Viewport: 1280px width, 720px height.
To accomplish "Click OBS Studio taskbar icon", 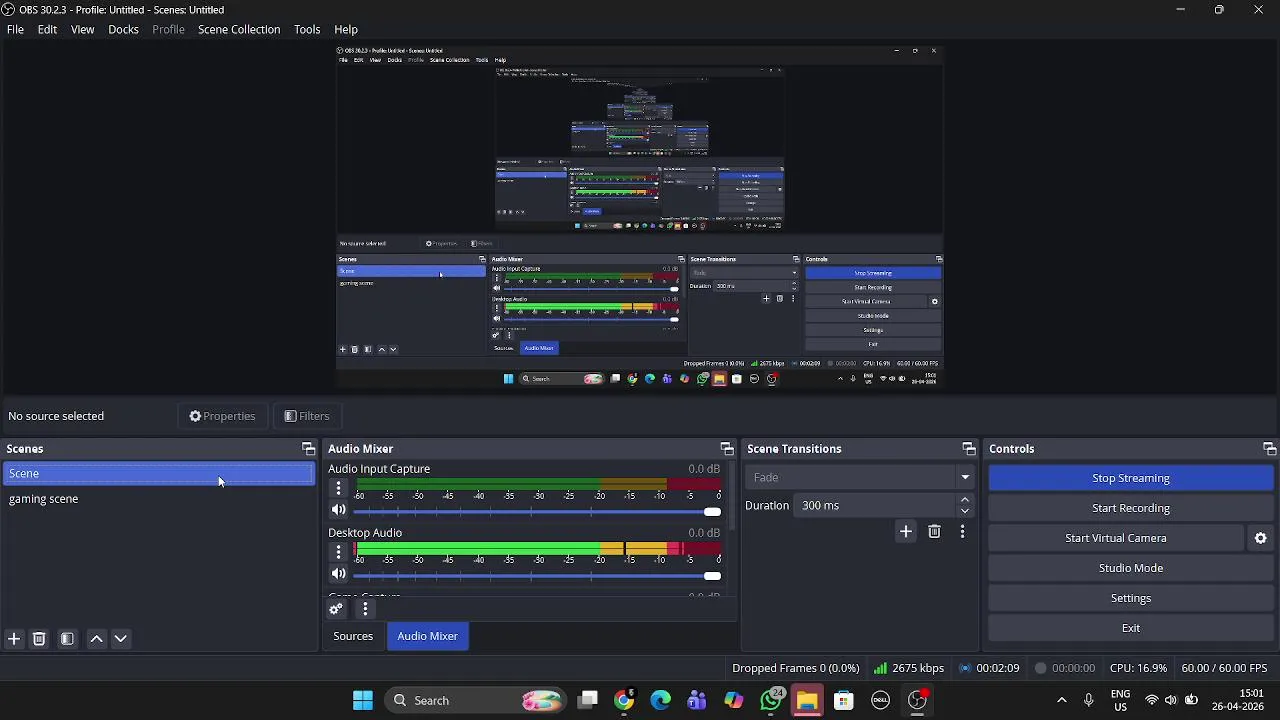I will 917,700.
